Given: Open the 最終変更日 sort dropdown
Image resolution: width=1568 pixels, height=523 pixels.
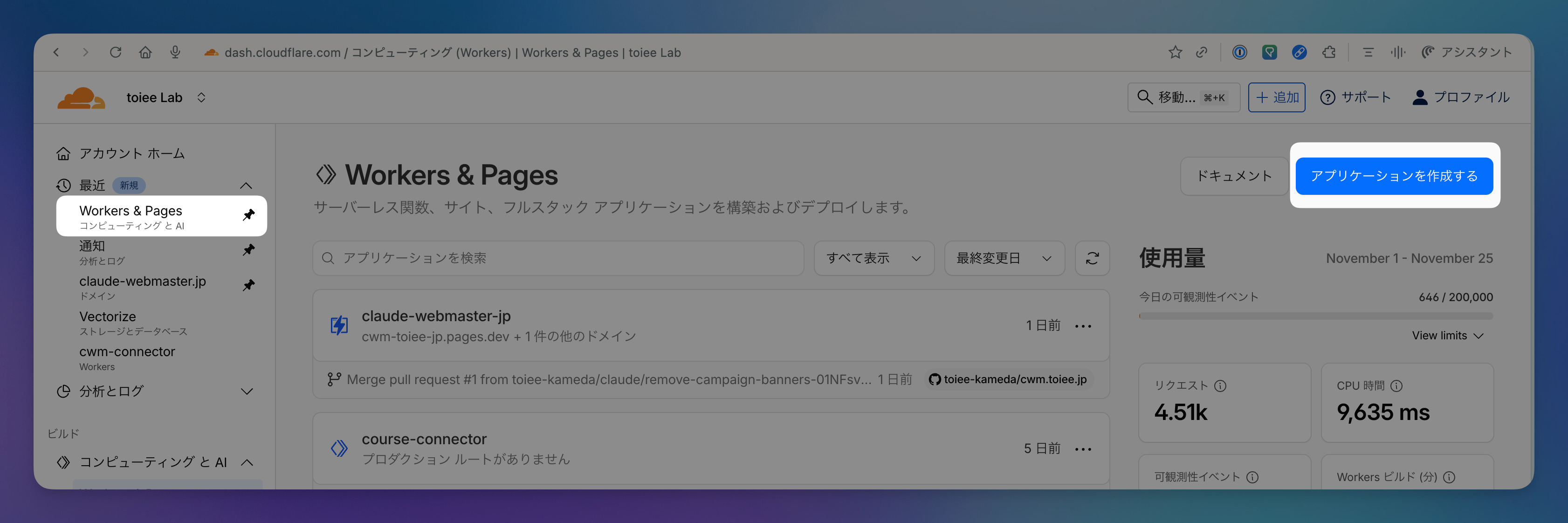Looking at the screenshot, I should [x=1004, y=258].
